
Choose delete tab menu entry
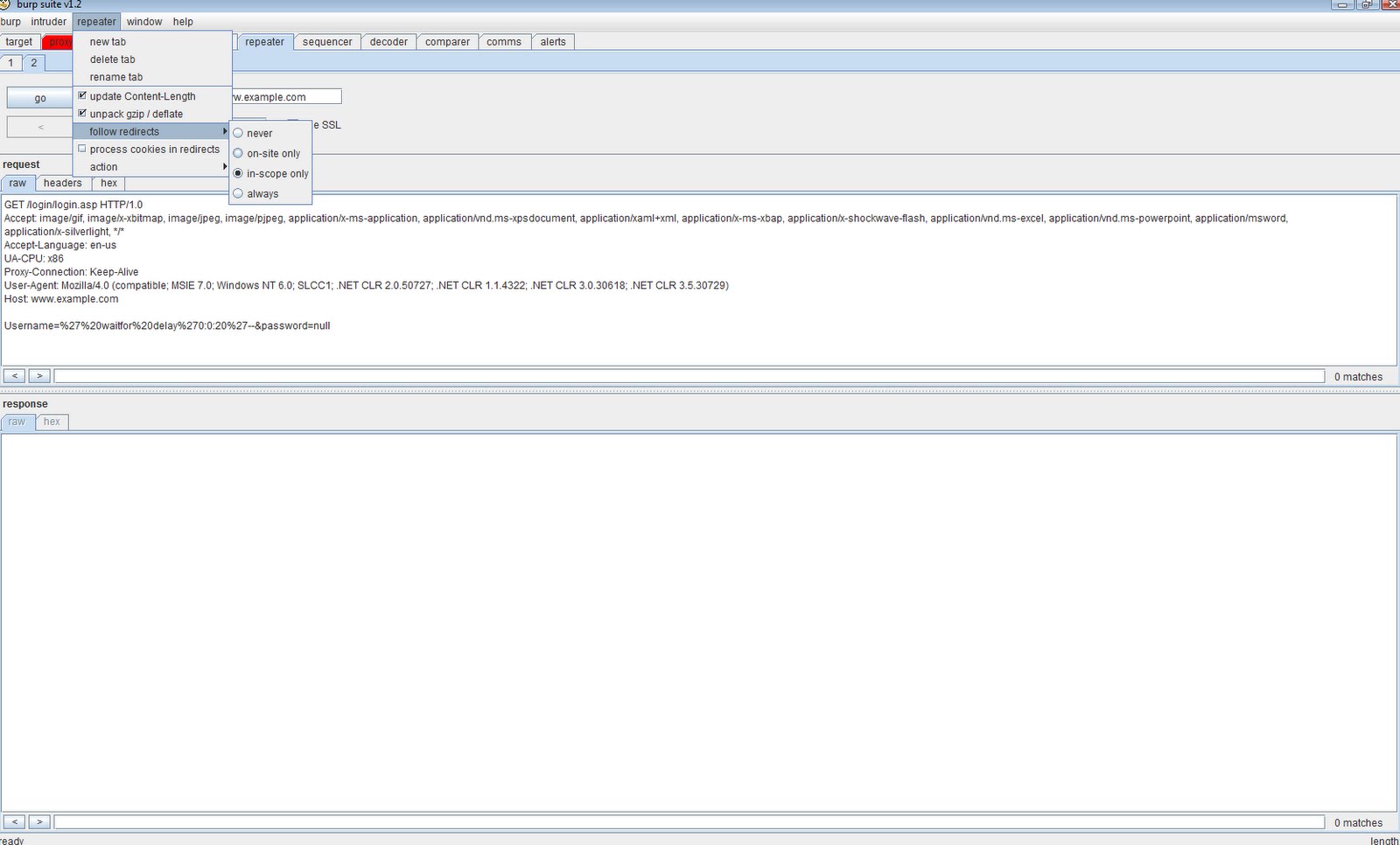152,59
